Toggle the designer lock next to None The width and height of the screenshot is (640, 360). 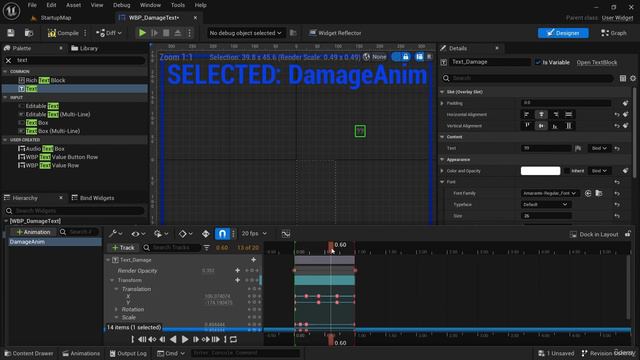[x=401, y=57]
